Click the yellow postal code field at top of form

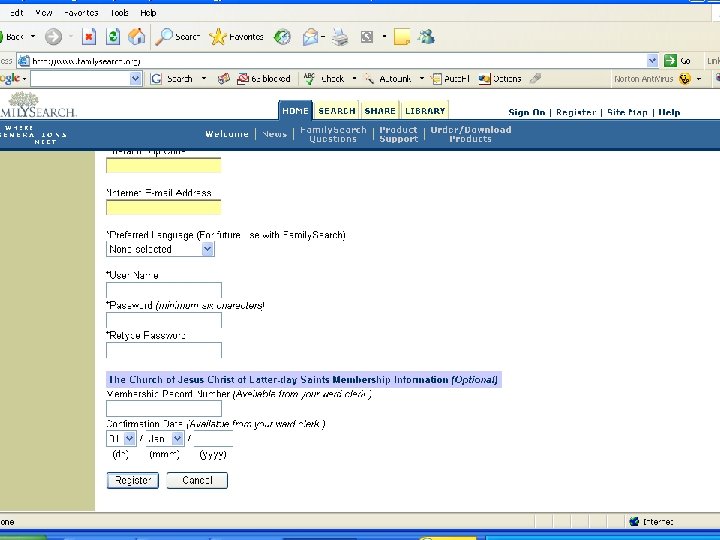pos(163,165)
